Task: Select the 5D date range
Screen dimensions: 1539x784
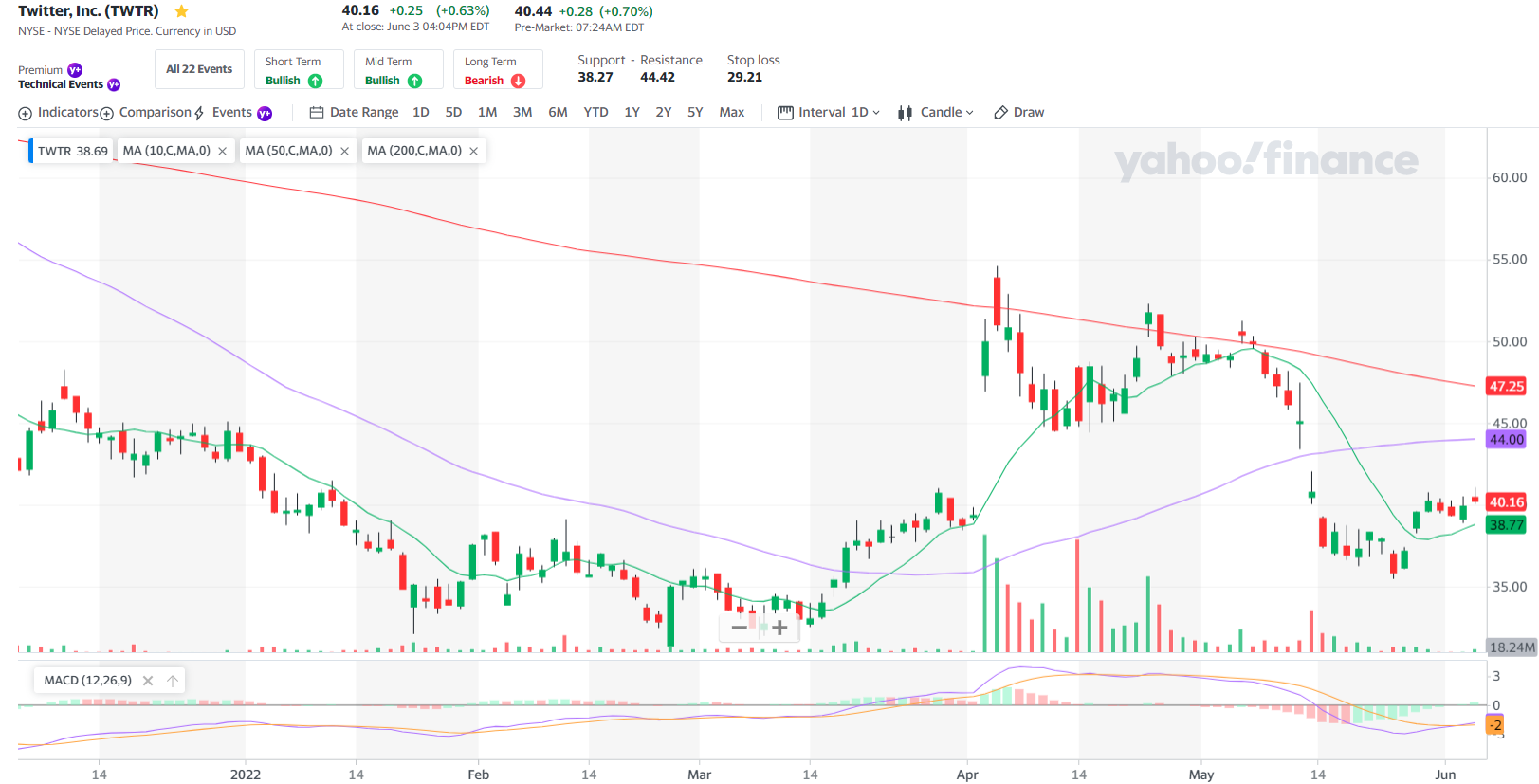Action: click(453, 112)
